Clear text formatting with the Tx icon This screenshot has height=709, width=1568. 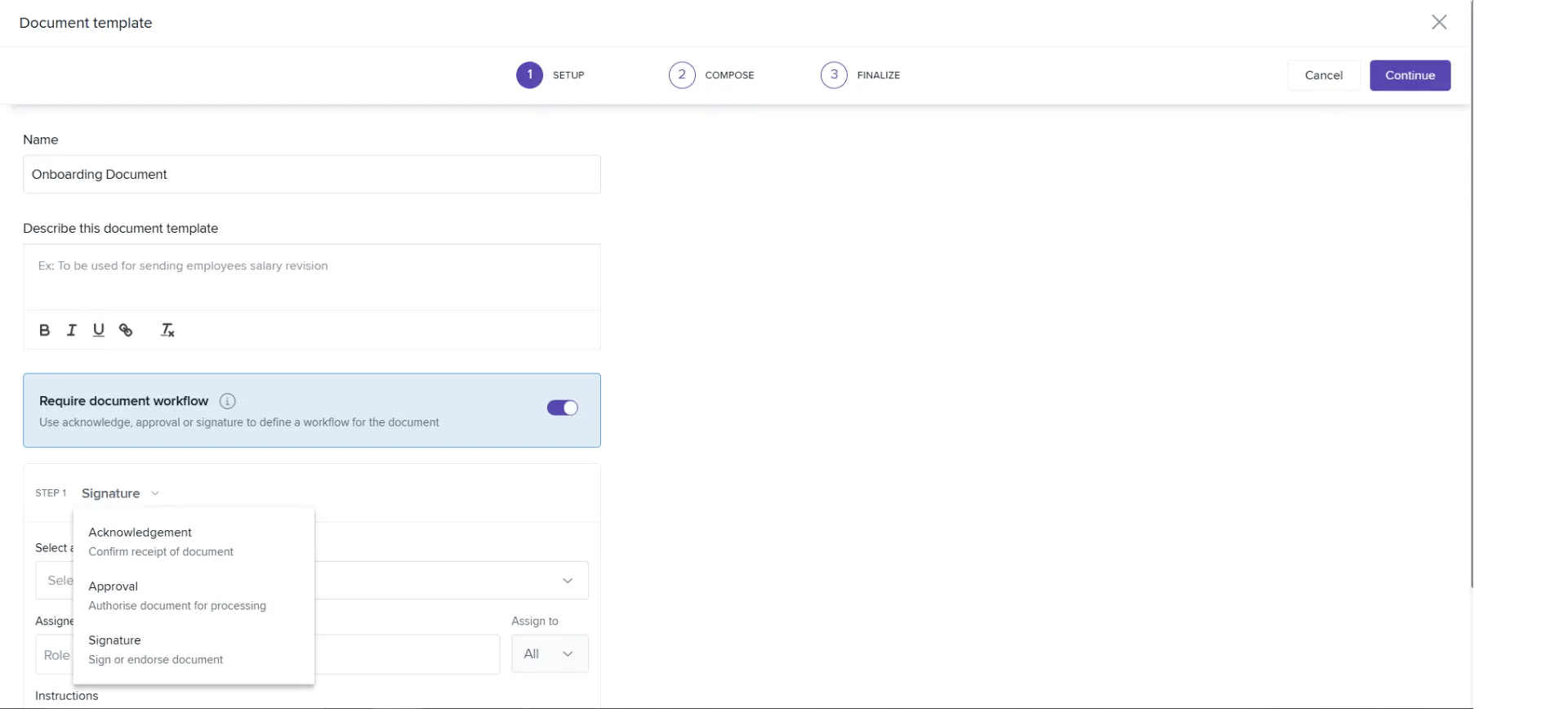(167, 330)
